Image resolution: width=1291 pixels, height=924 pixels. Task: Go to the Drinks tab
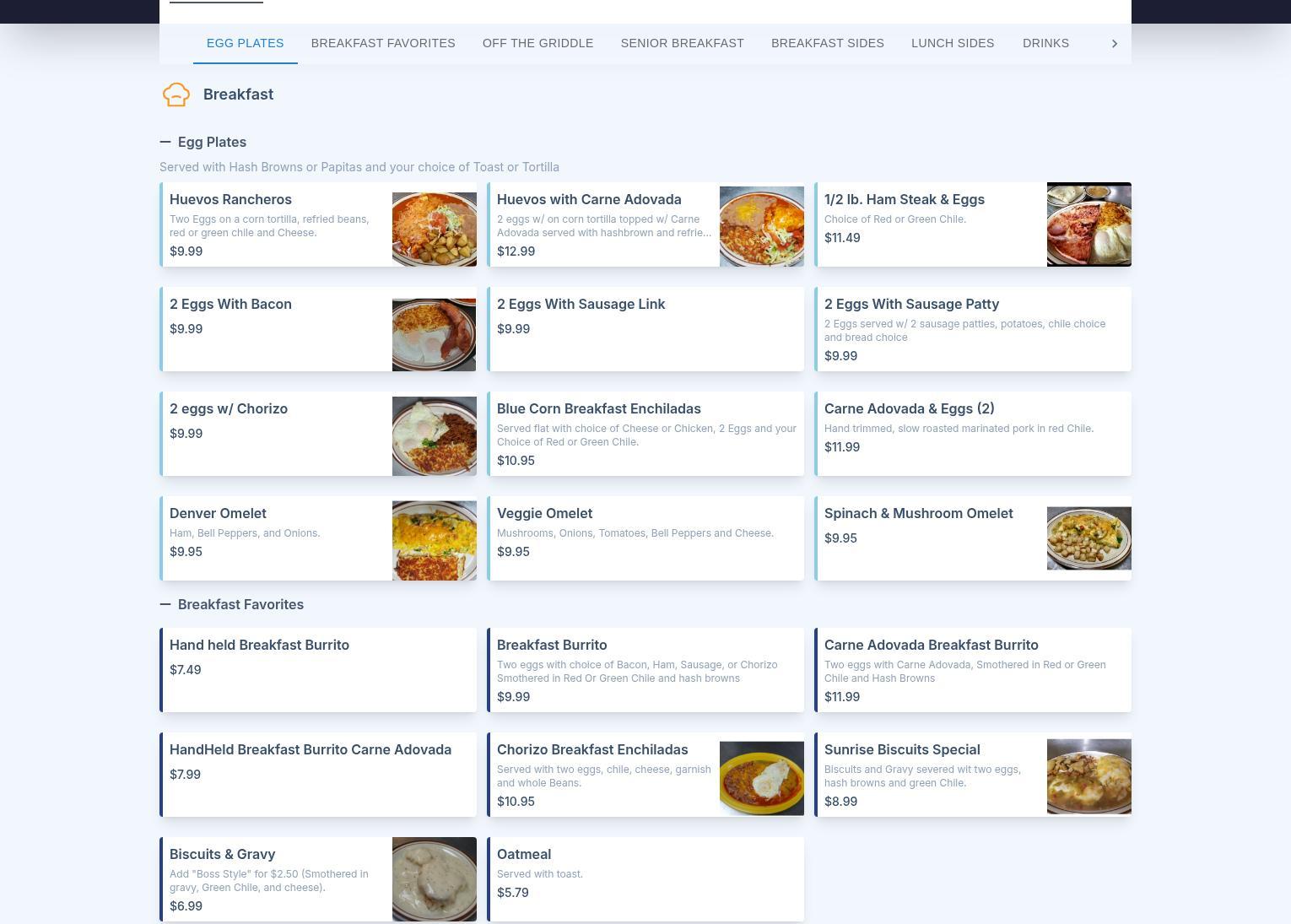tap(1045, 43)
